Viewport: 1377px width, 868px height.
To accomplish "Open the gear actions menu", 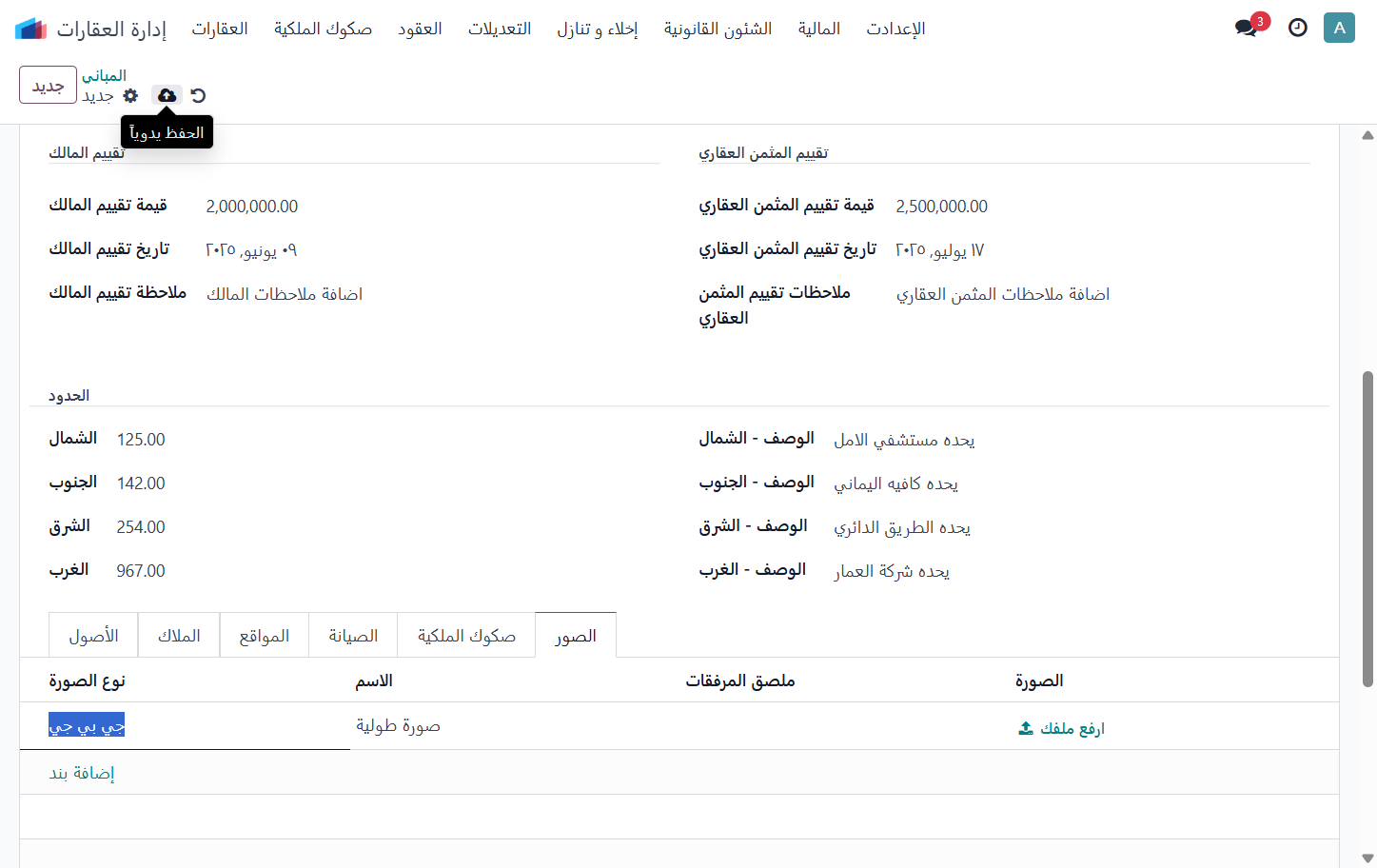I will pos(130,95).
